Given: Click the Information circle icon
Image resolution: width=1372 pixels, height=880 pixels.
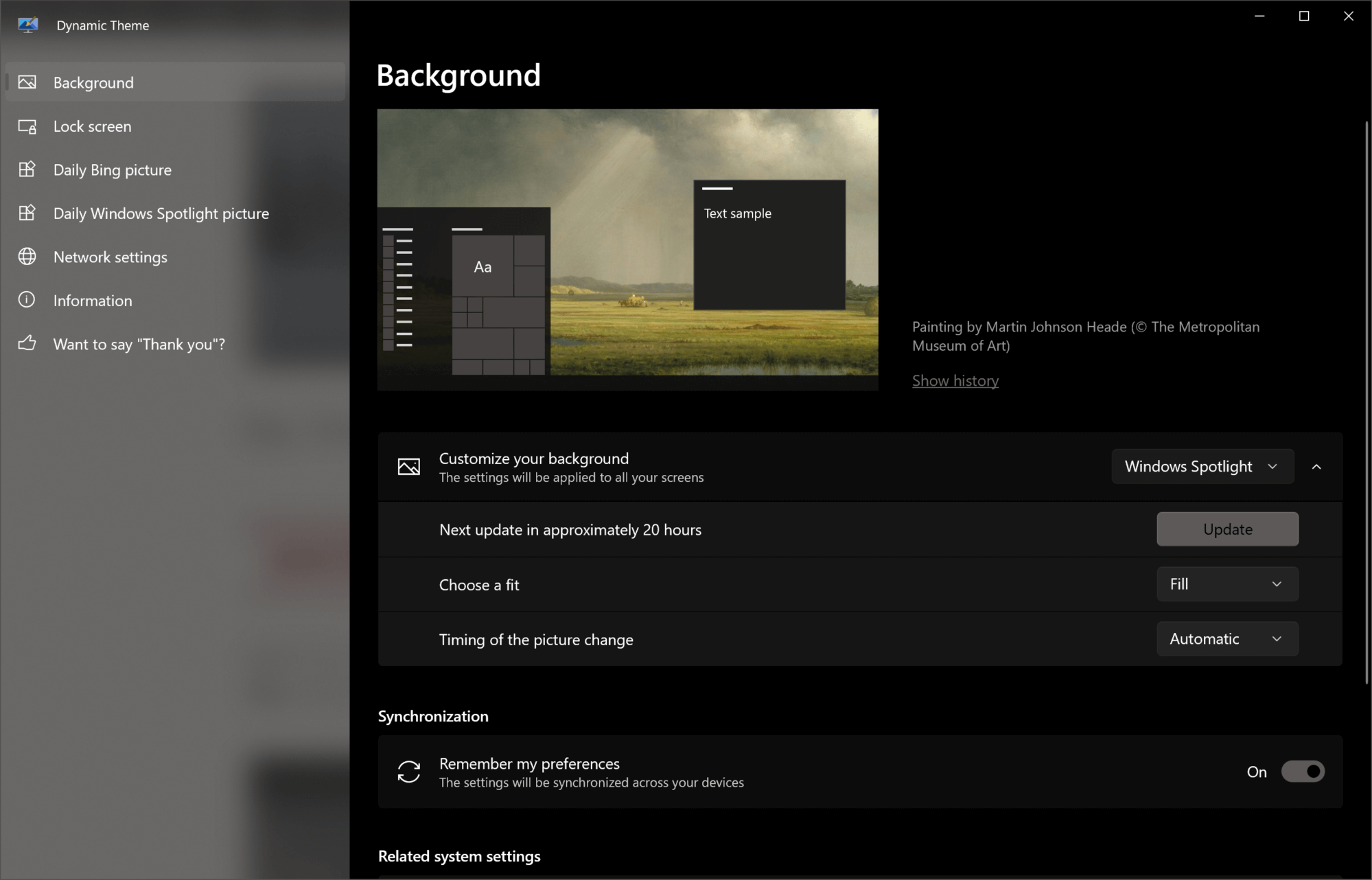Looking at the screenshot, I should [x=27, y=300].
